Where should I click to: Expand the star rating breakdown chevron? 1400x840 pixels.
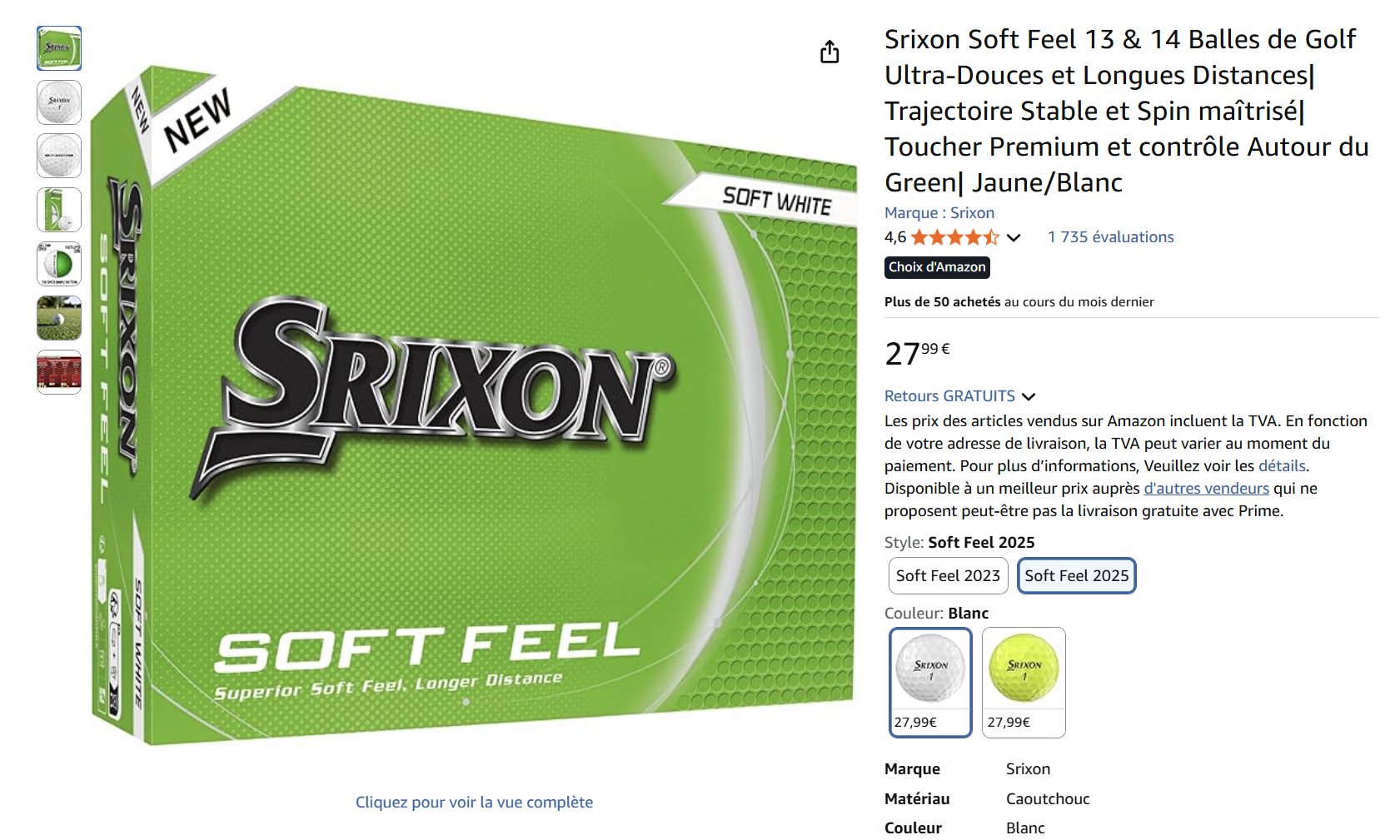click(1014, 237)
